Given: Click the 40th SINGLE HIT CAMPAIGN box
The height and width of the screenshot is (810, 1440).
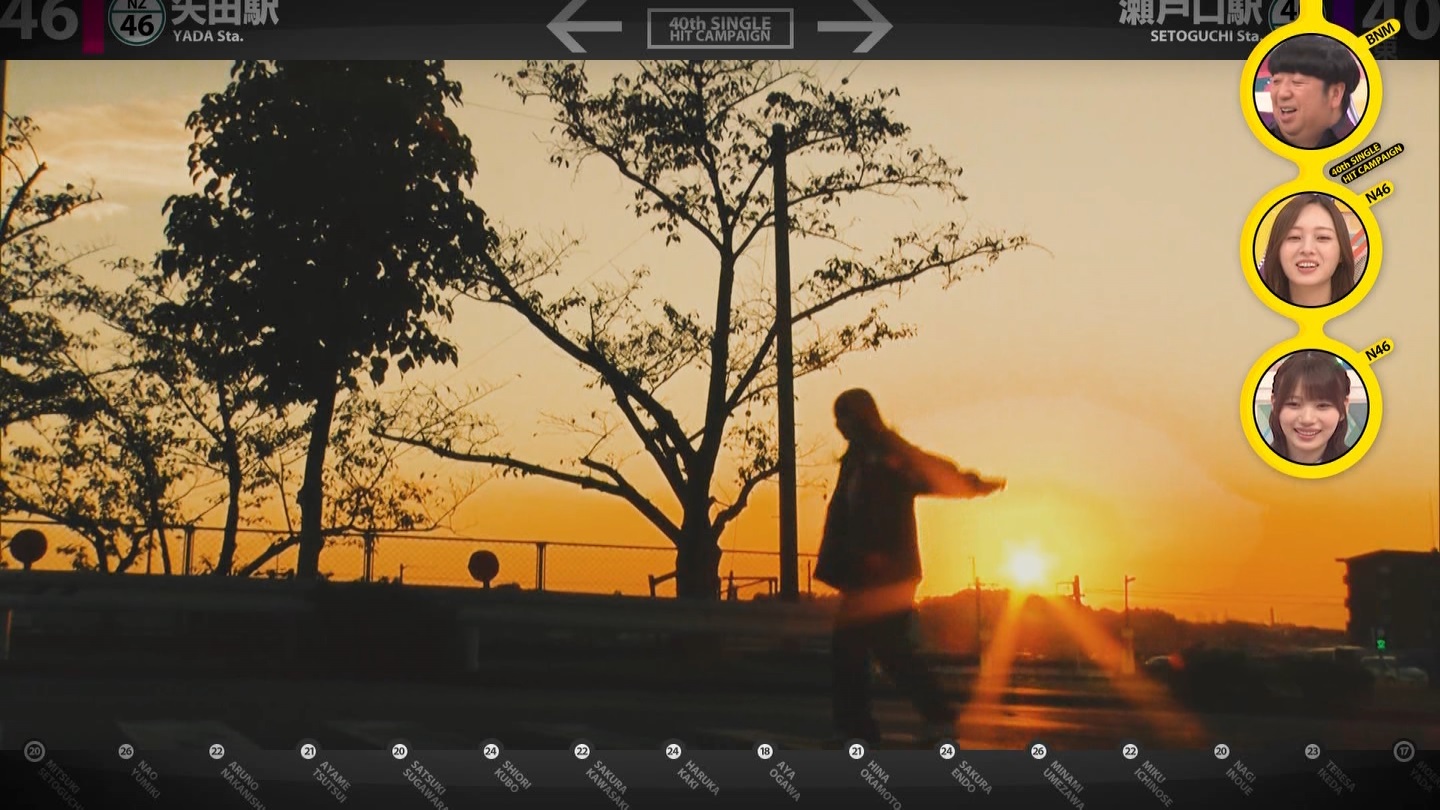Looking at the screenshot, I should [720, 28].
